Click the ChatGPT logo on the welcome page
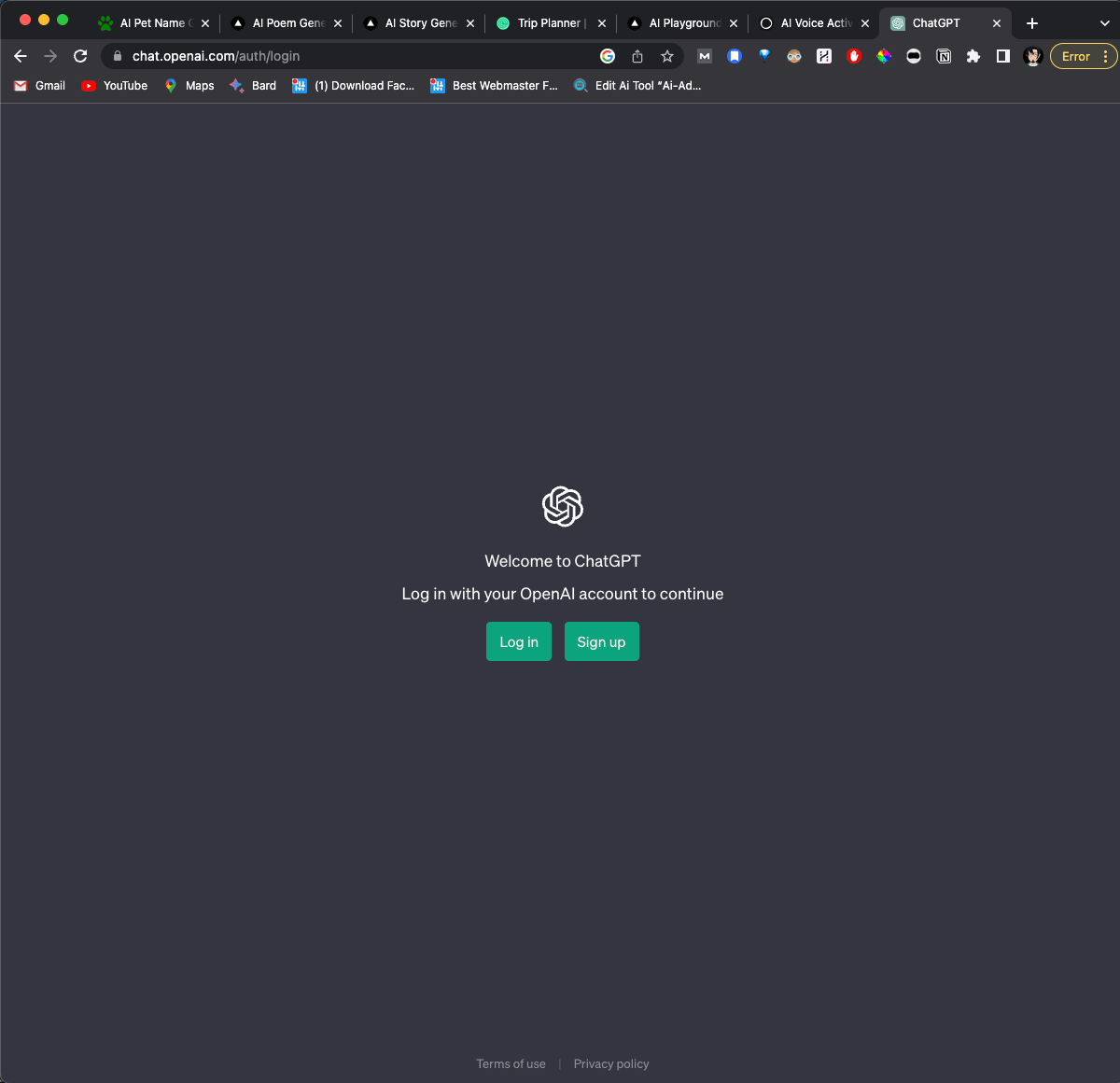This screenshot has width=1120, height=1083. [563, 506]
